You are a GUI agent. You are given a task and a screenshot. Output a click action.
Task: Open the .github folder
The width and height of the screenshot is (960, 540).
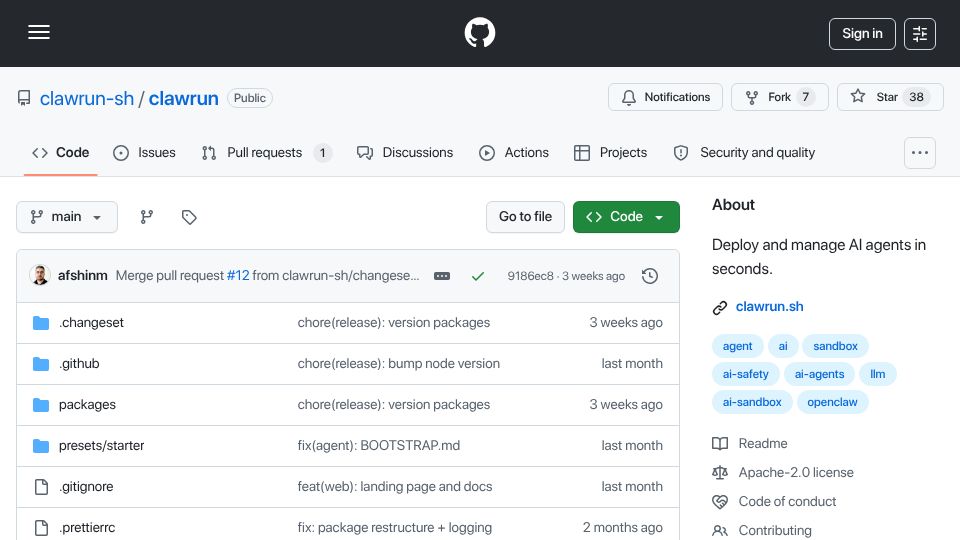click(79, 364)
